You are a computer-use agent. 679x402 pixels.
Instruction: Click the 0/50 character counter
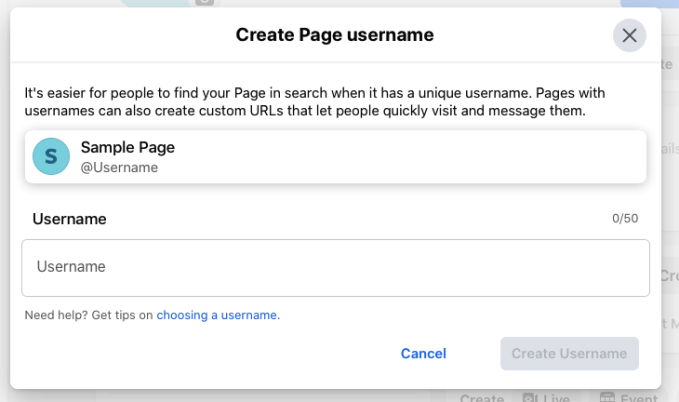pos(625,219)
